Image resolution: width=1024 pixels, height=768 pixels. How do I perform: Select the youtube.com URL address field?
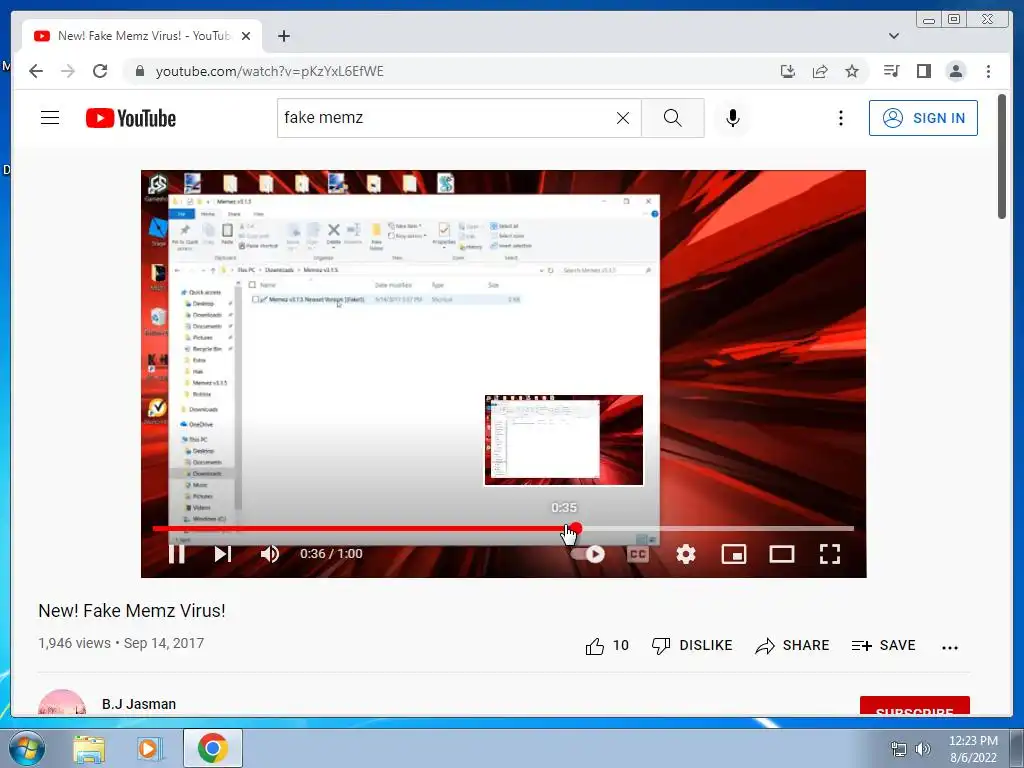click(269, 71)
